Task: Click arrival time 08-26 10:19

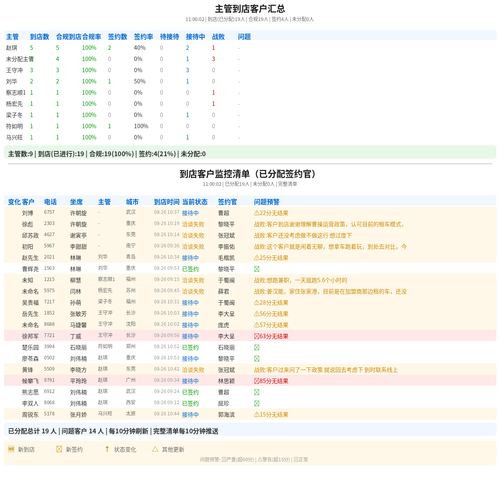Action: coord(167,223)
